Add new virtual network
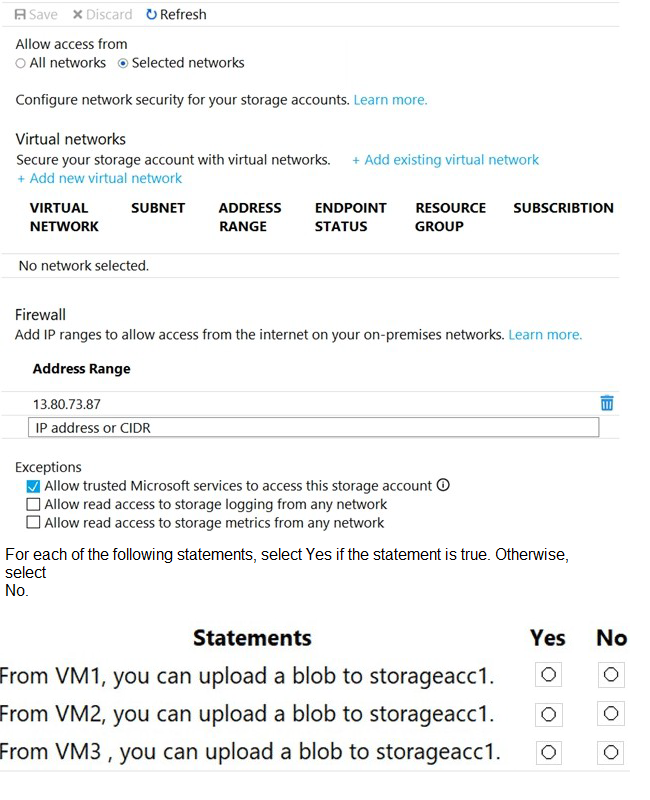The height and width of the screenshot is (800, 650). tap(100, 178)
